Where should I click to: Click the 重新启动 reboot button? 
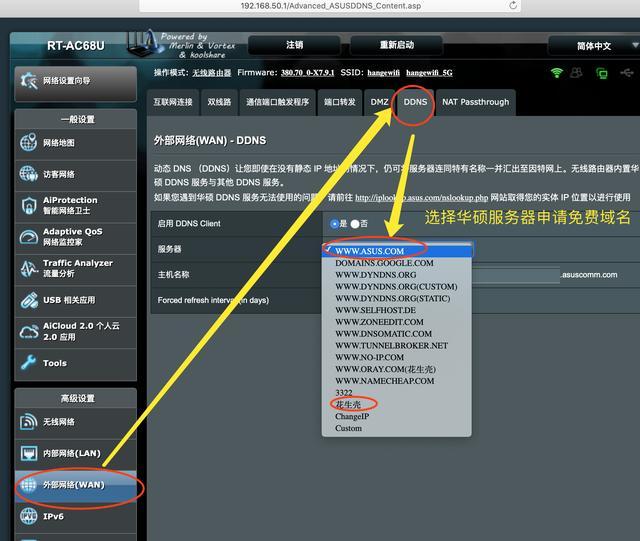coord(397,45)
